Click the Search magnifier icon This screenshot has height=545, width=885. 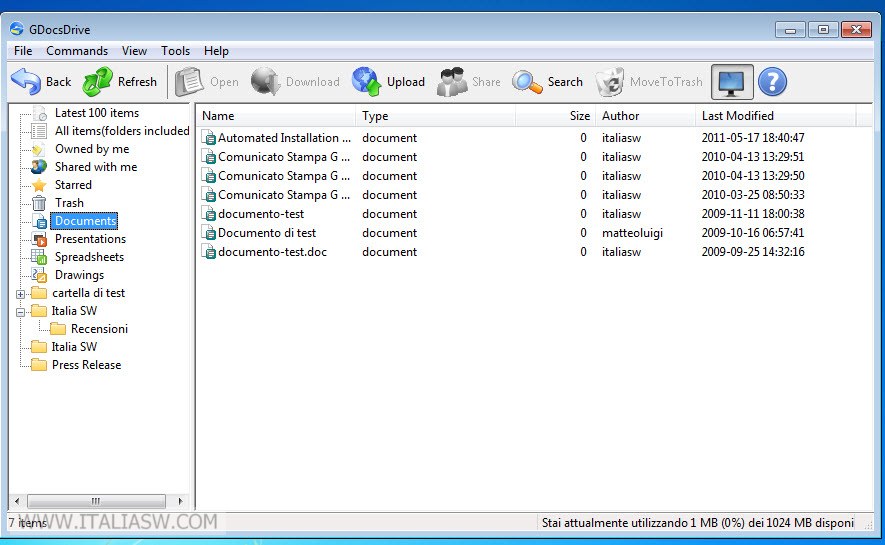[x=527, y=82]
